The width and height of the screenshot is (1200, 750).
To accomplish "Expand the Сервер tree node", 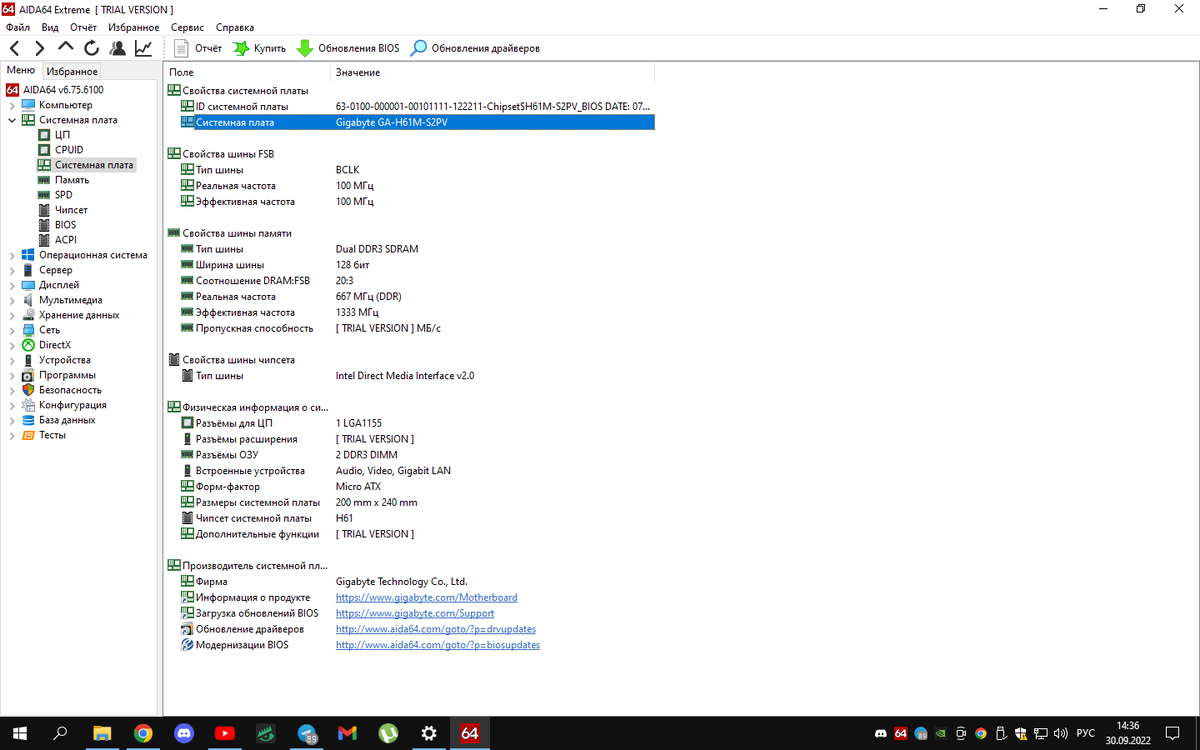I will pyautogui.click(x=12, y=270).
